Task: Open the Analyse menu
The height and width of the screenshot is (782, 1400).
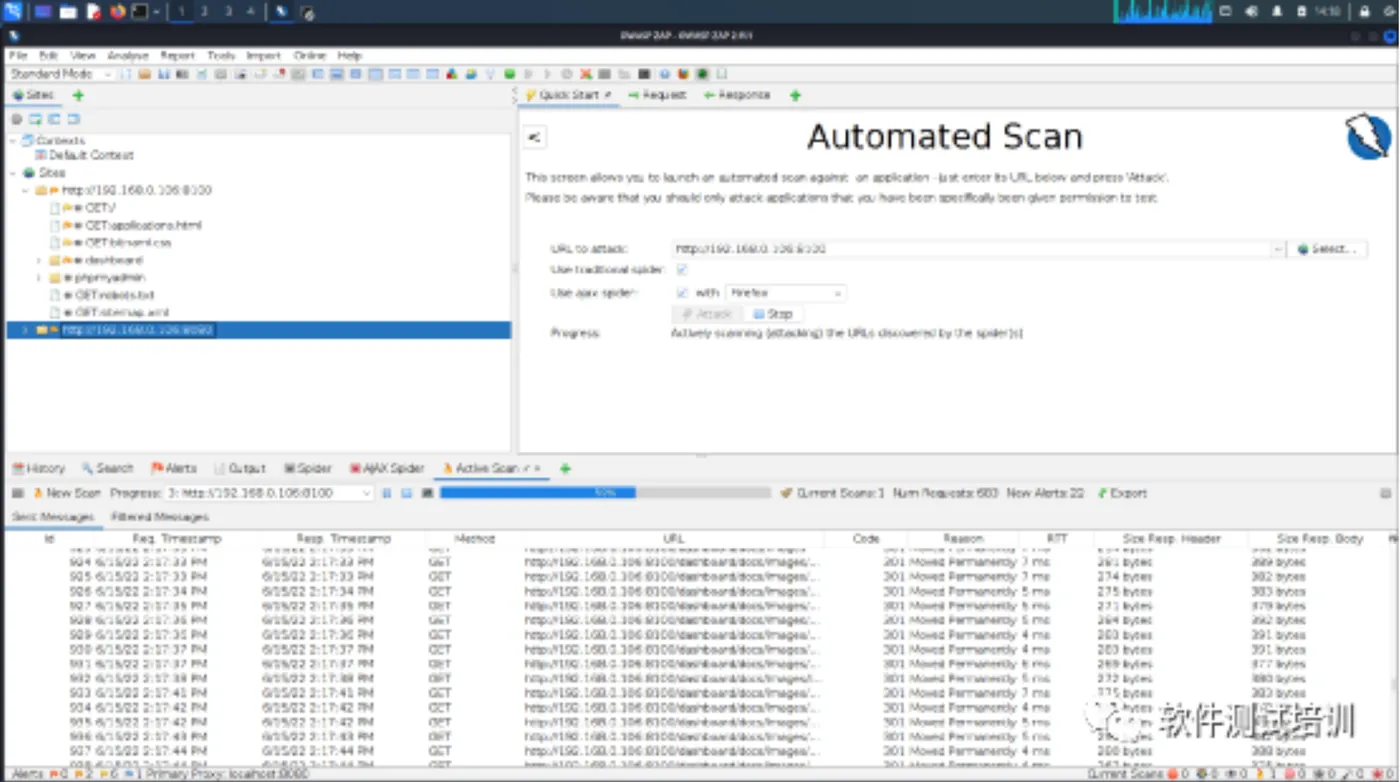Action: 128,56
